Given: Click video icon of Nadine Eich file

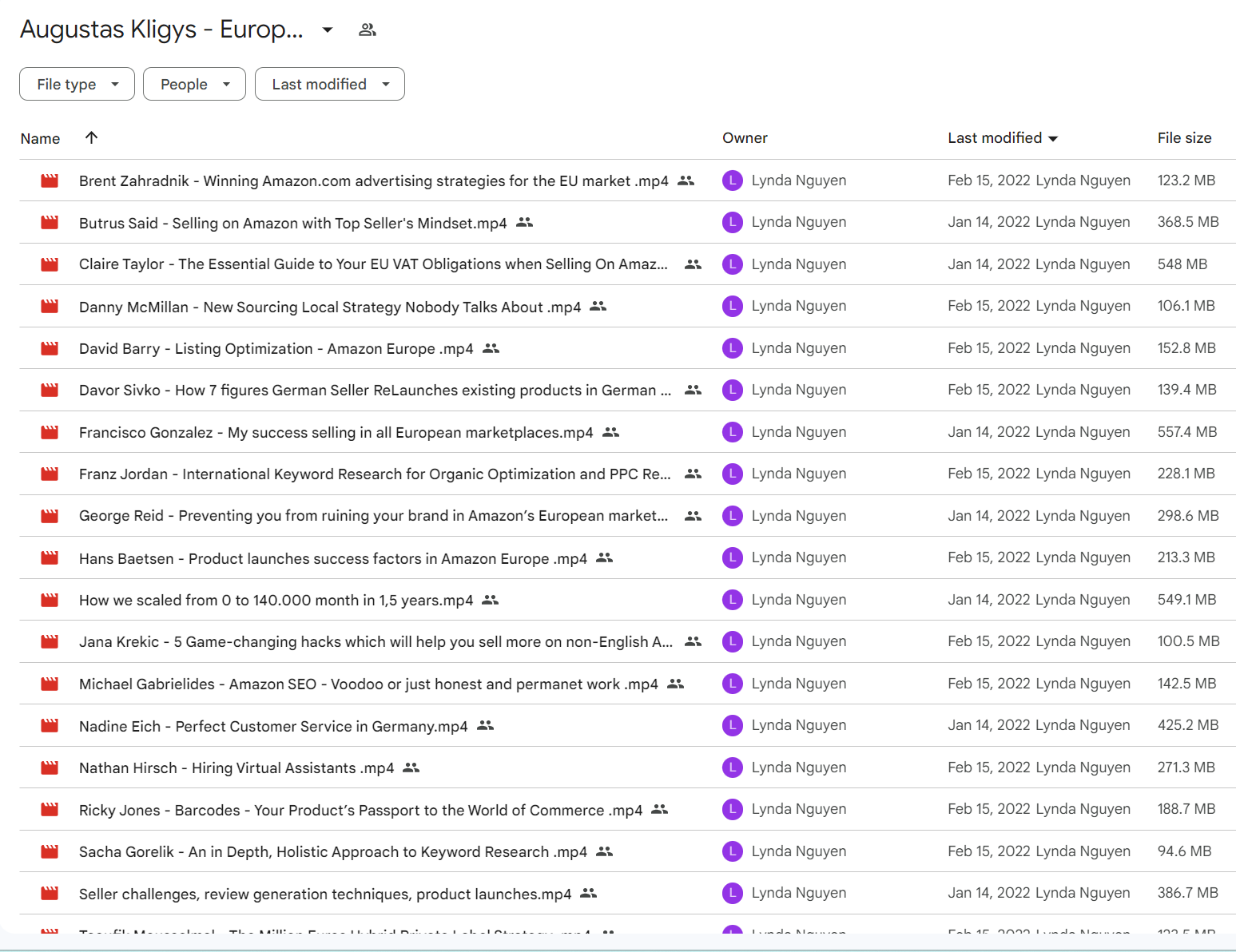Looking at the screenshot, I should tap(50, 725).
